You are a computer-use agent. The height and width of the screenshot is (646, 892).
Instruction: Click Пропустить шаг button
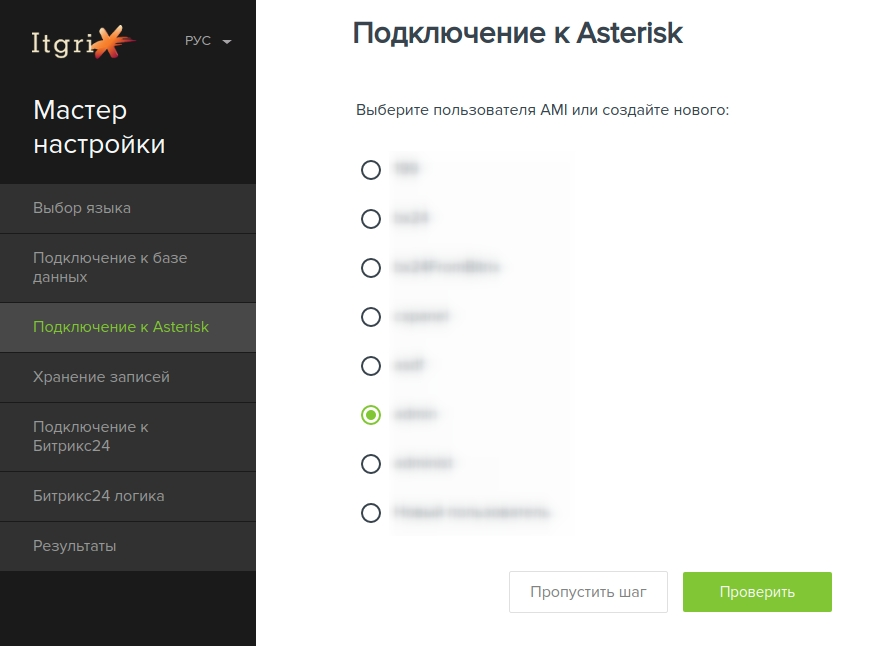(588, 592)
